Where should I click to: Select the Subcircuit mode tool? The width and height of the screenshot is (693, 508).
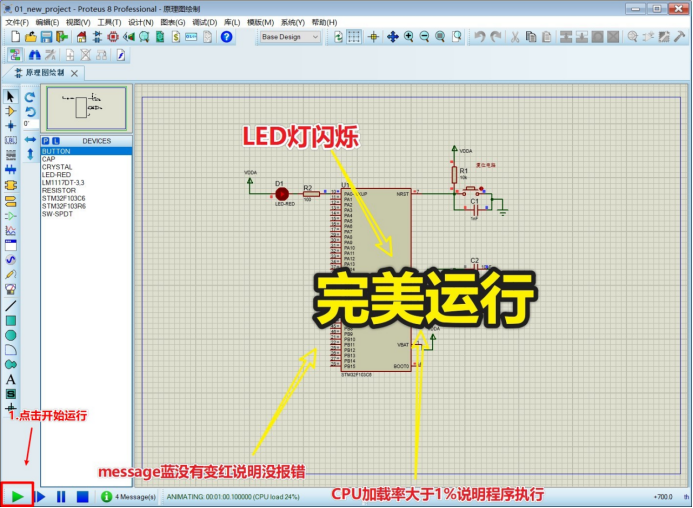[11, 185]
